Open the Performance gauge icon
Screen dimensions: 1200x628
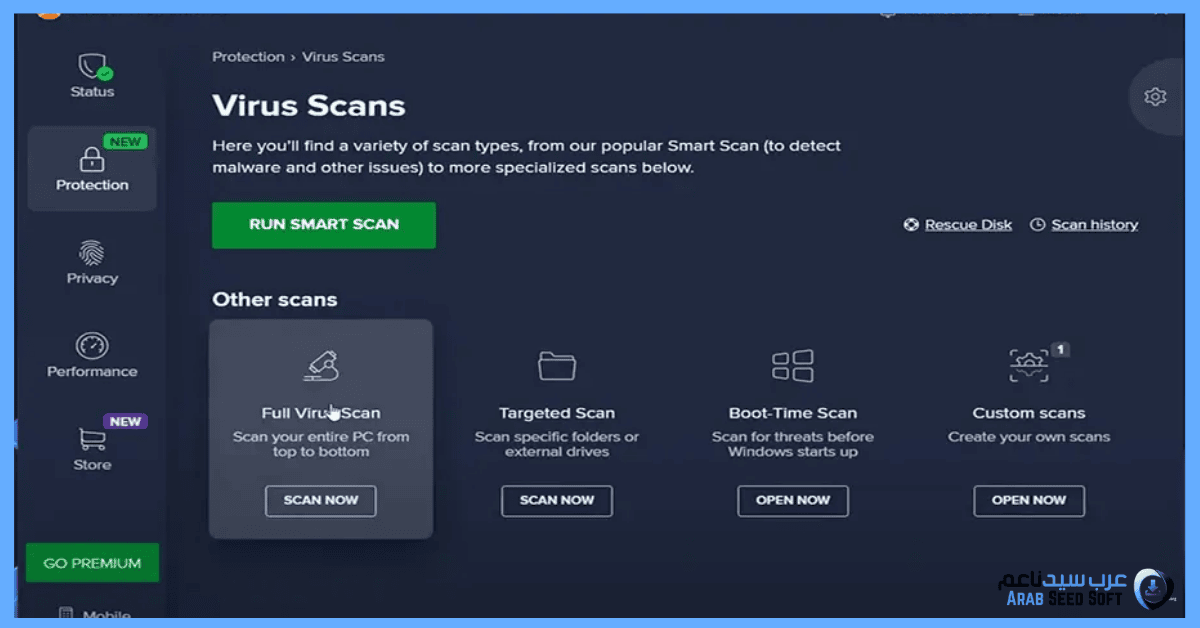click(92, 346)
